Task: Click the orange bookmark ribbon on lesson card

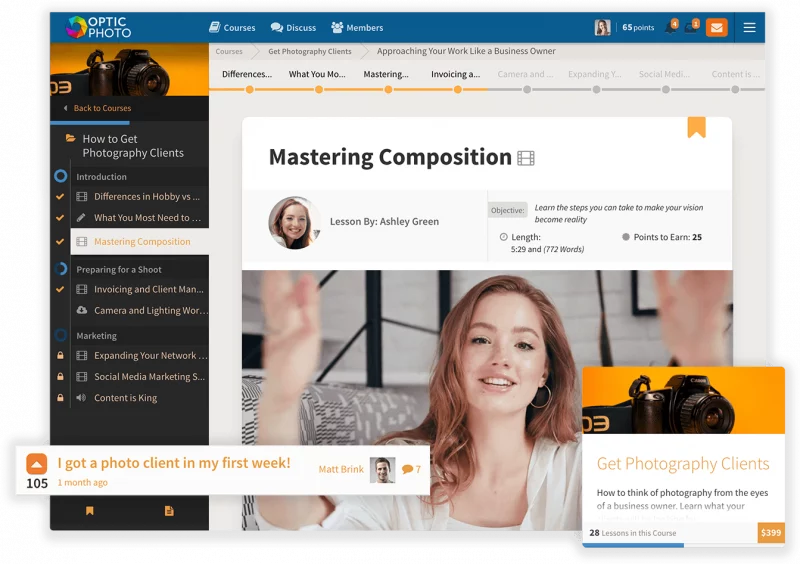Action: click(696, 127)
